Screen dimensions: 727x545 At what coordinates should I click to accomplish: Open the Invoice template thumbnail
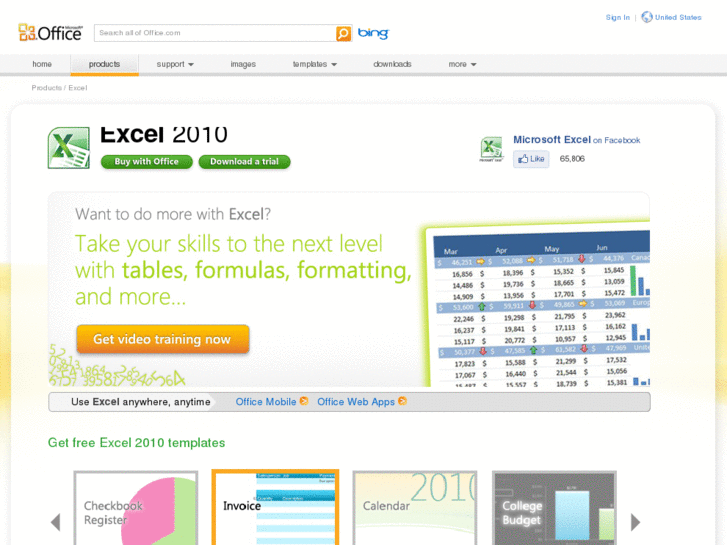[275, 507]
